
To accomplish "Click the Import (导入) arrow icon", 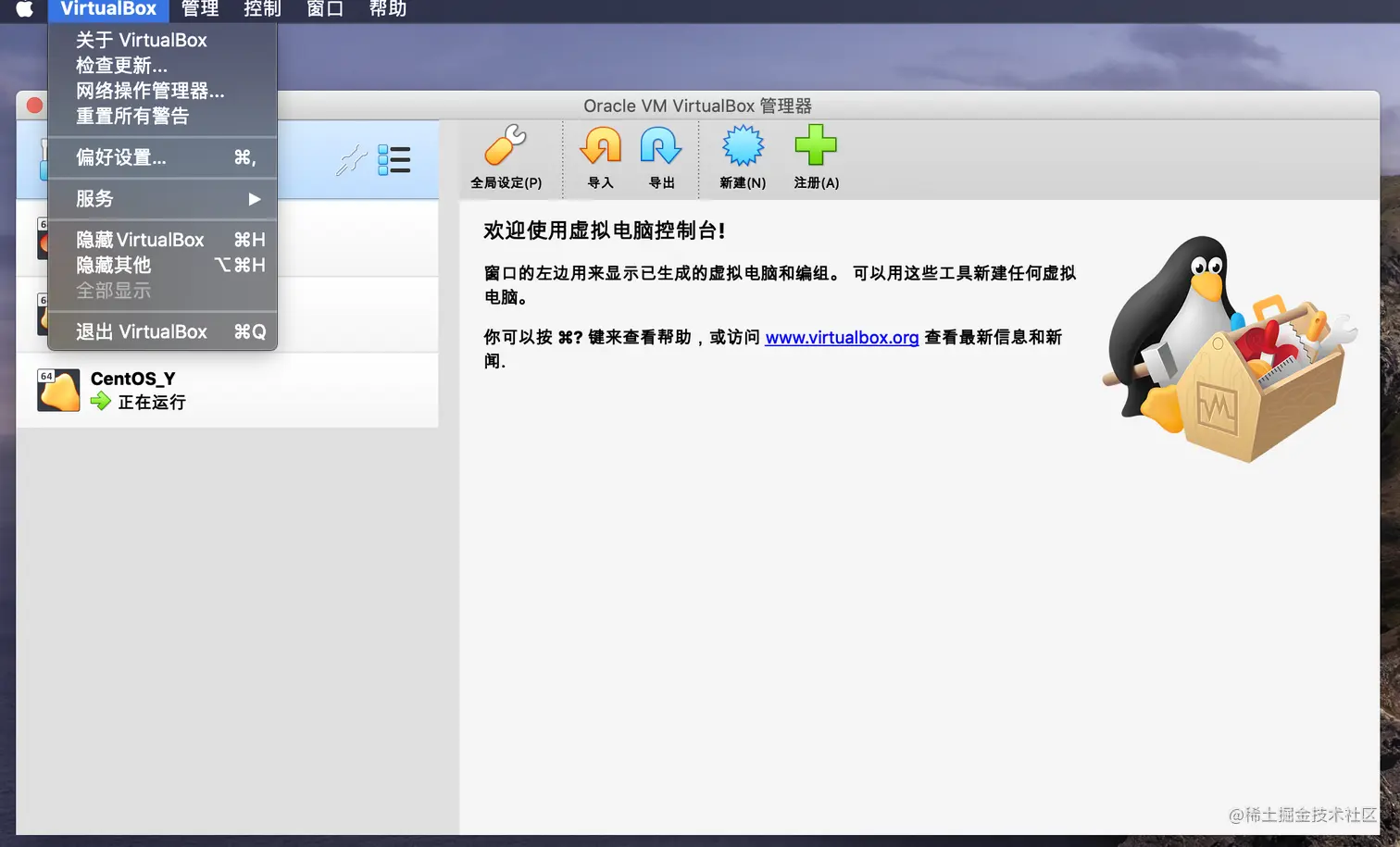I will 601,147.
